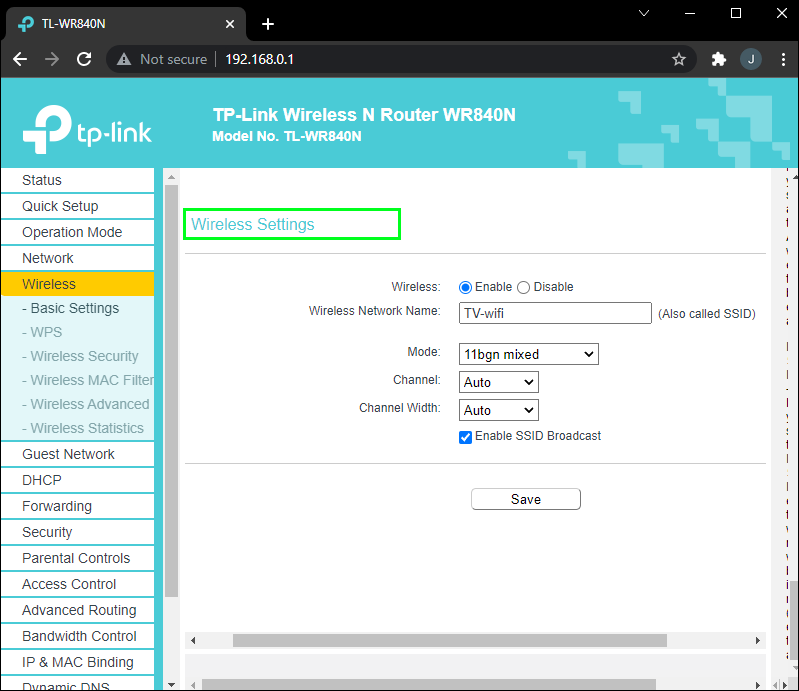
Task: Open a new browser tab
Action: pyautogui.click(x=268, y=24)
